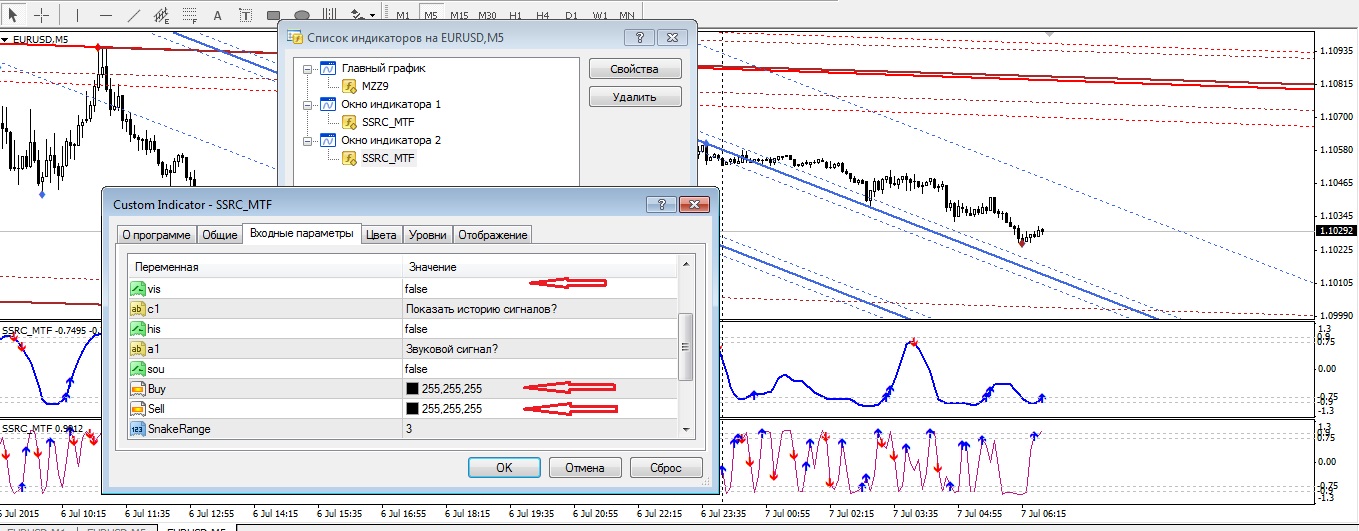Select the trendline drawing tool
The width and height of the screenshot is (1359, 531).
pos(134,15)
